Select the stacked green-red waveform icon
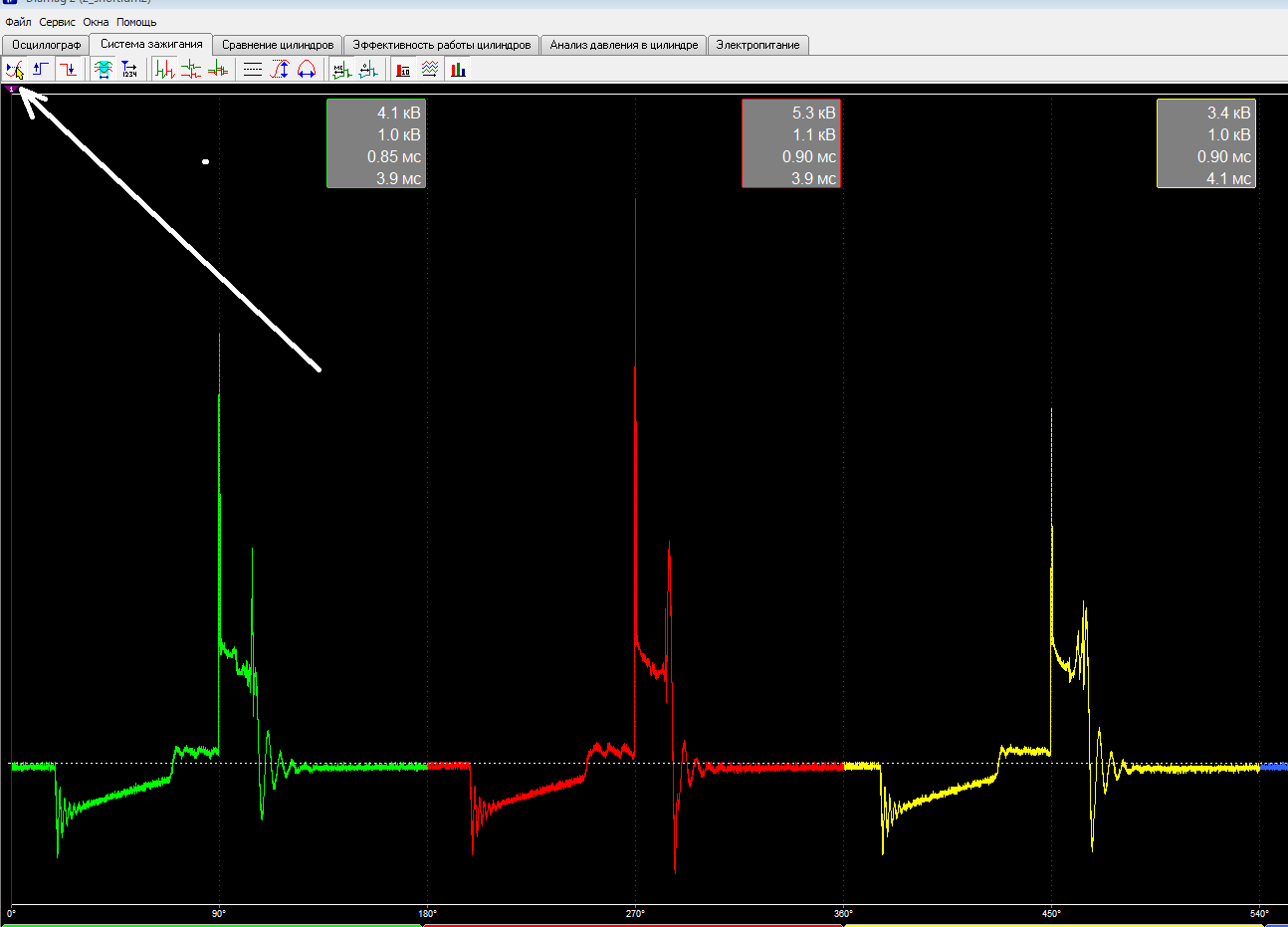The width and height of the screenshot is (1288, 927). coord(191,70)
